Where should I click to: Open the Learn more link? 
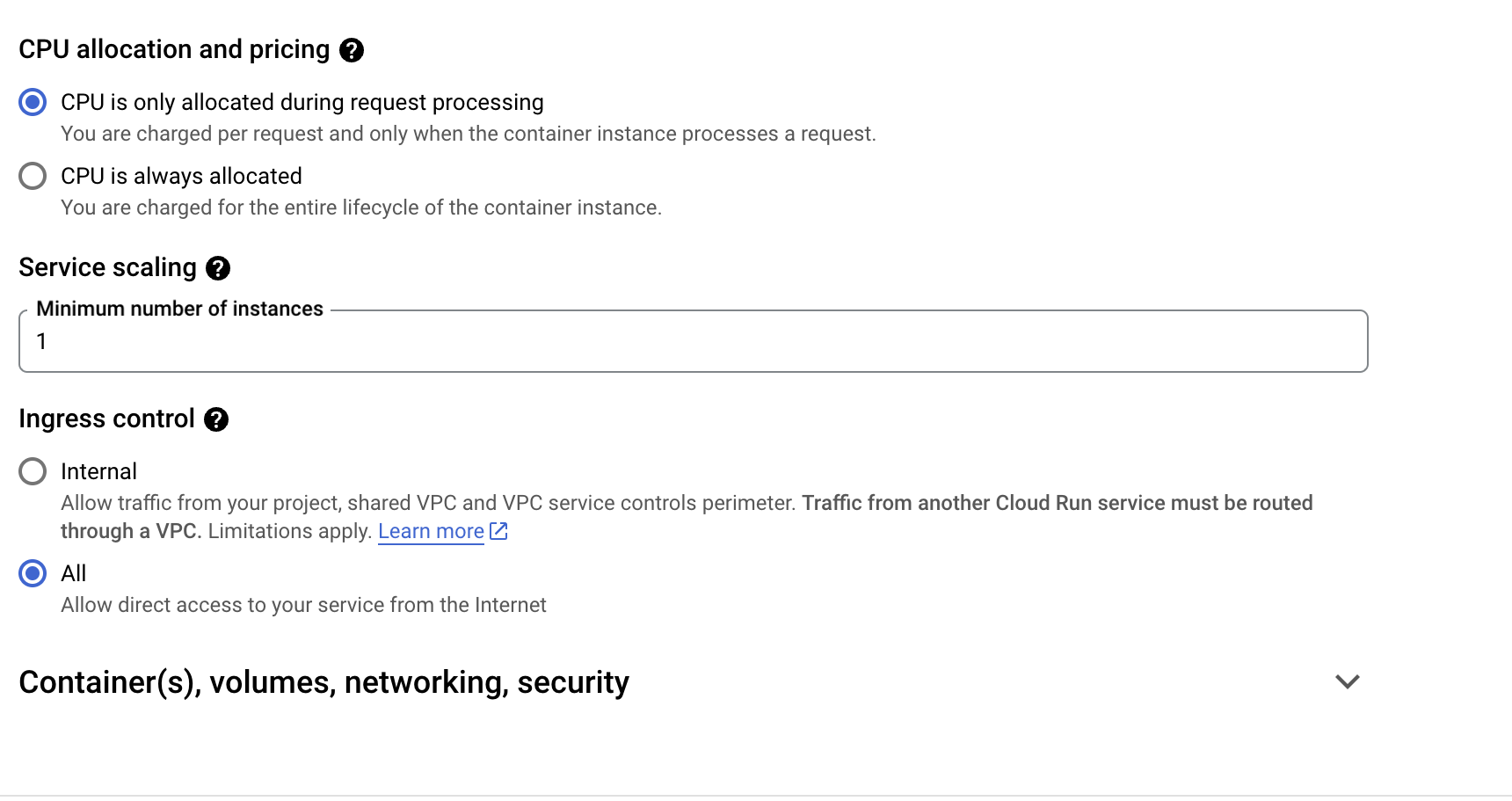[x=431, y=531]
